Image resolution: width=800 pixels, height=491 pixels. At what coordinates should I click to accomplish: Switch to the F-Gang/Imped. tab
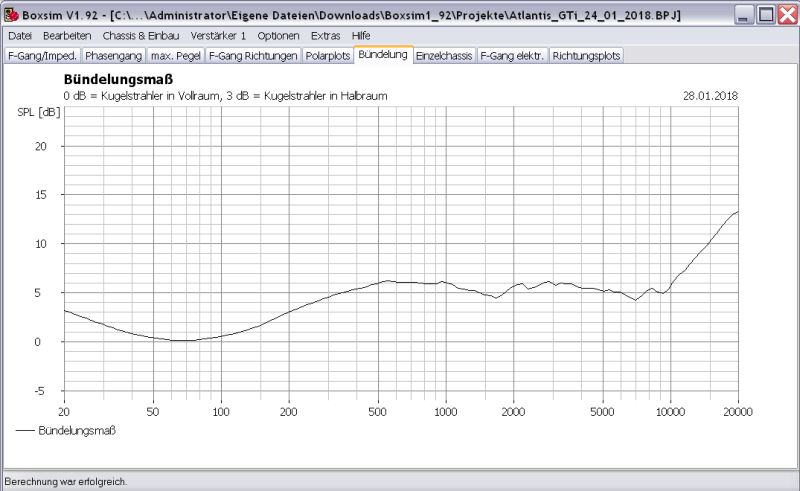[41, 56]
